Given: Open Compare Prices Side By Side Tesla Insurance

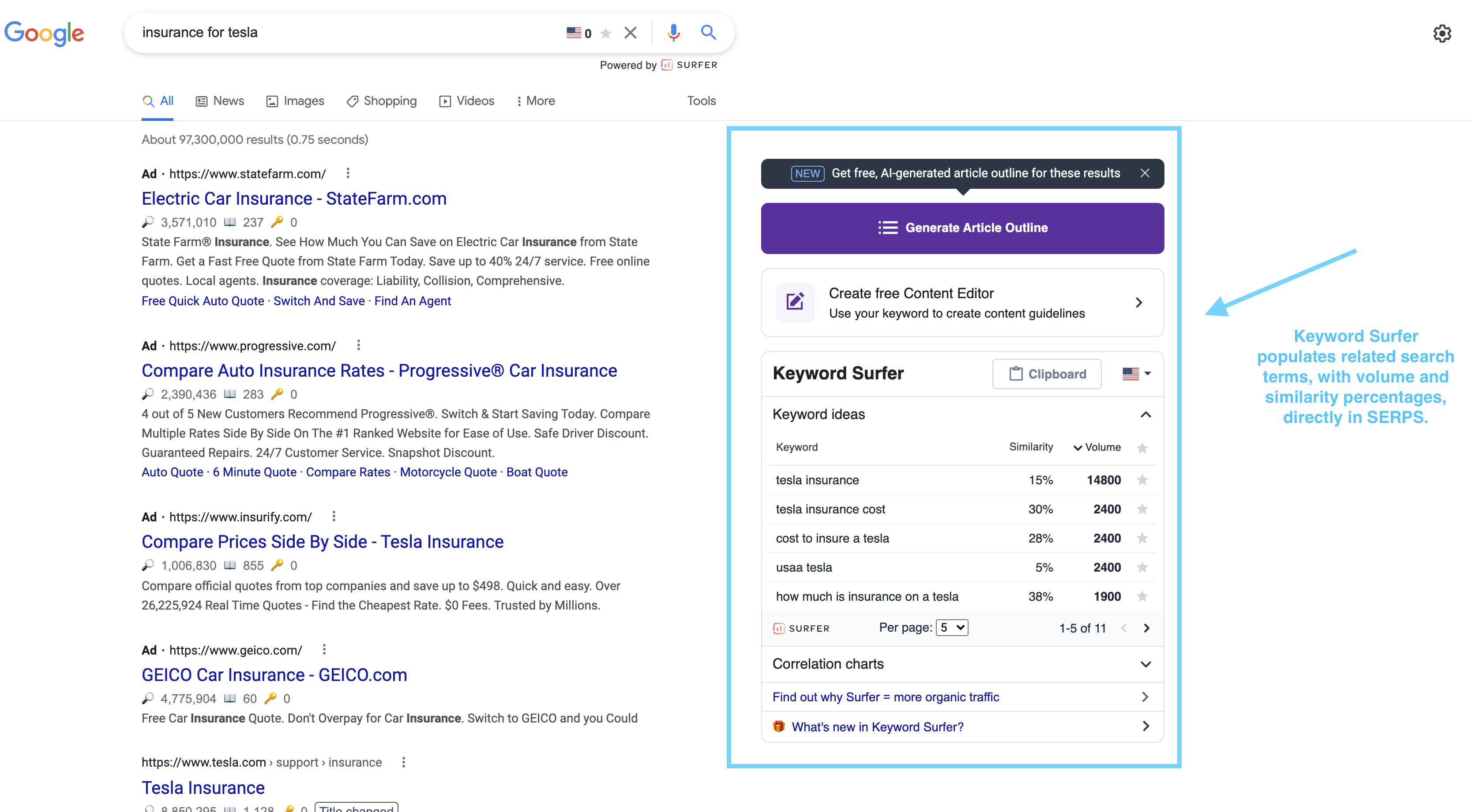Looking at the screenshot, I should (323, 542).
